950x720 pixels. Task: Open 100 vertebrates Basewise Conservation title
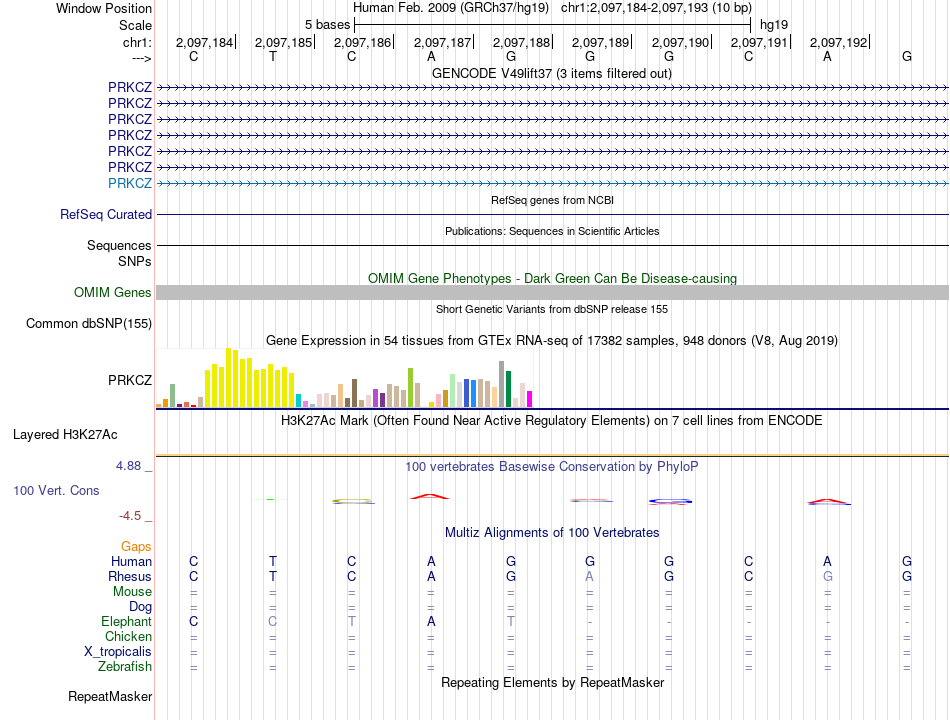[x=552, y=467]
